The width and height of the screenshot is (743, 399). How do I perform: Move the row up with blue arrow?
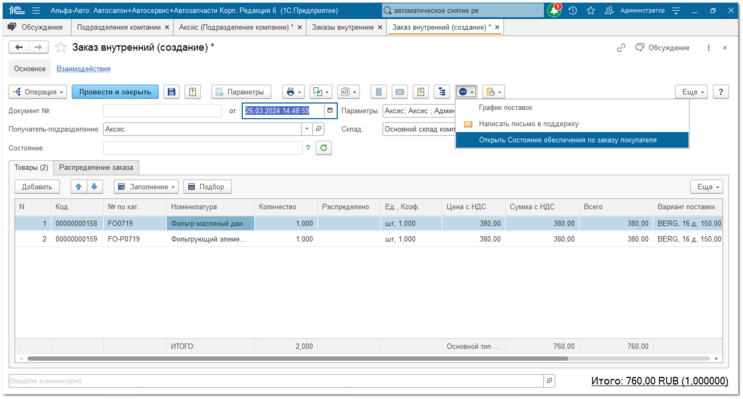[x=79, y=187]
